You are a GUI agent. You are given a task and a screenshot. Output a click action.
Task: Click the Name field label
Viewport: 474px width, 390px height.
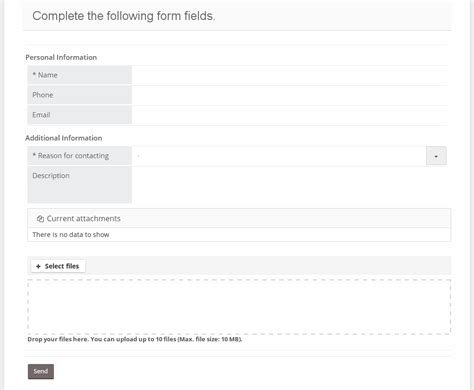[45, 75]
